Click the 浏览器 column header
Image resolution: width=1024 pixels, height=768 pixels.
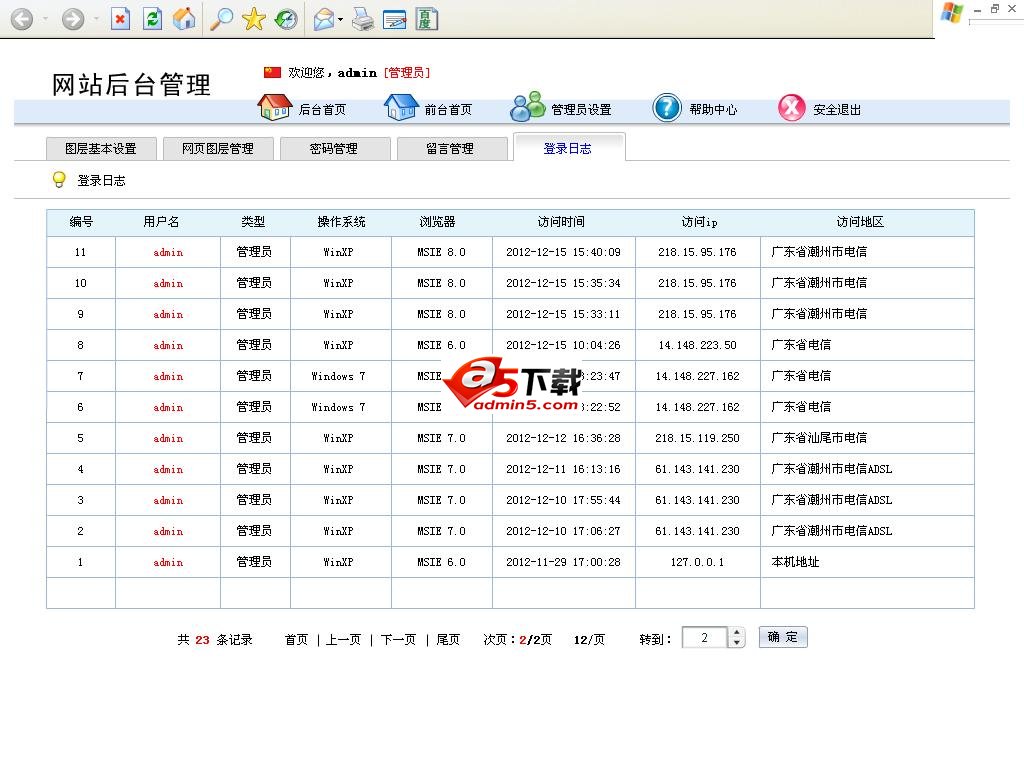click(x=438, y=222)
